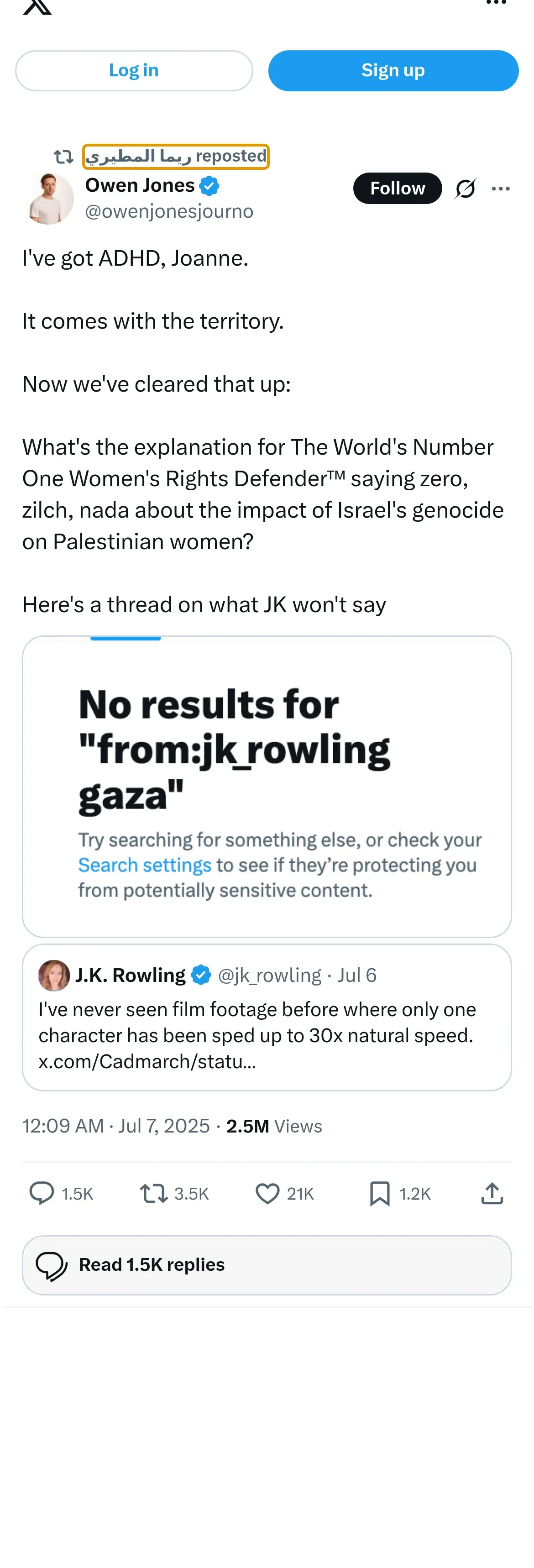Viewport: 534px width, 1568px height.
Task: Click the Grok slash icon
Action: (x=465, y=189)
